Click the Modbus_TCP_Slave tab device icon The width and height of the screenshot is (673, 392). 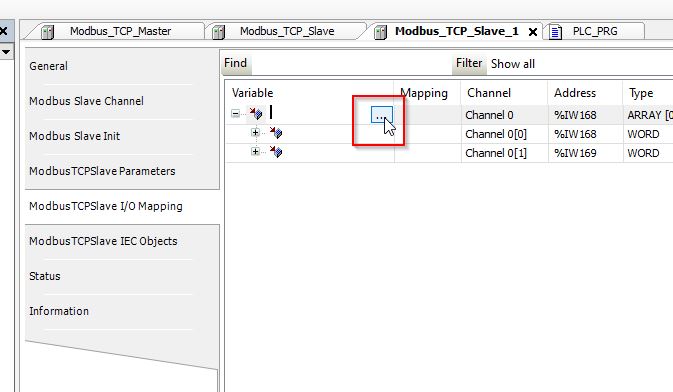point(218,32)
